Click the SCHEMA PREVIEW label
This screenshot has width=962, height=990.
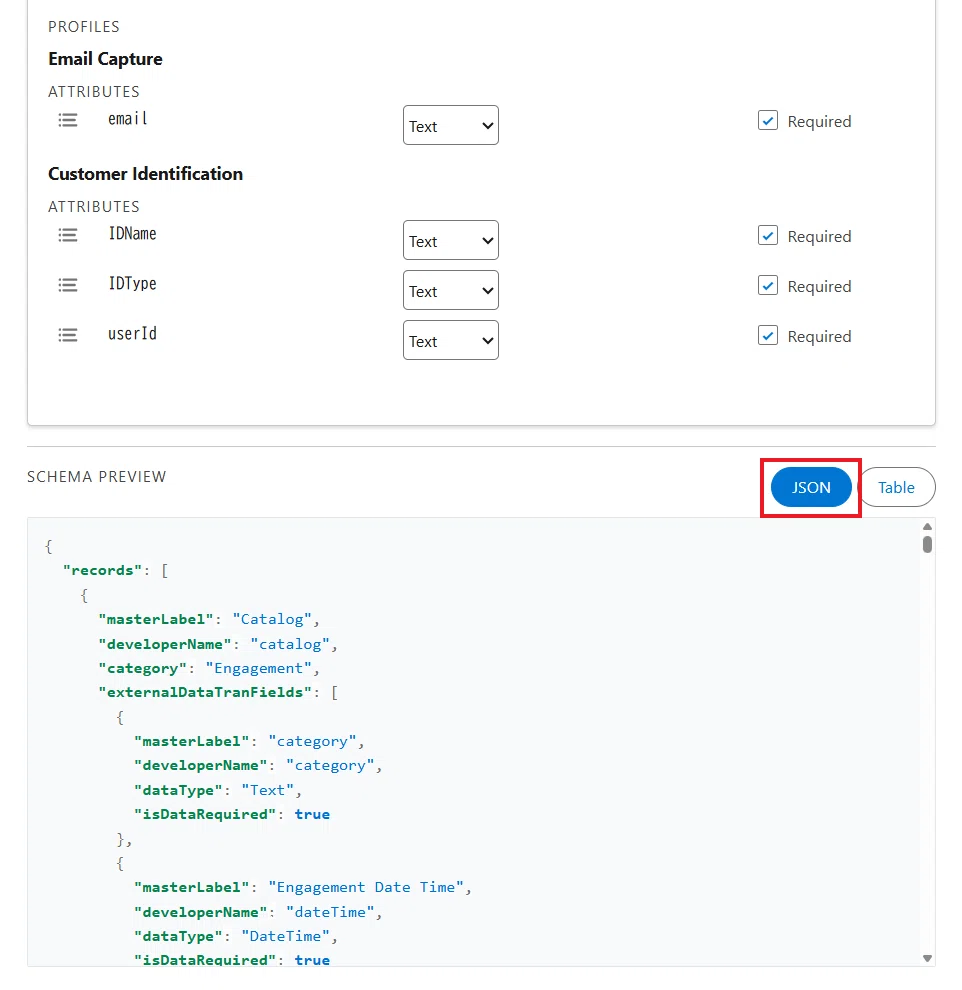(97, 477)
